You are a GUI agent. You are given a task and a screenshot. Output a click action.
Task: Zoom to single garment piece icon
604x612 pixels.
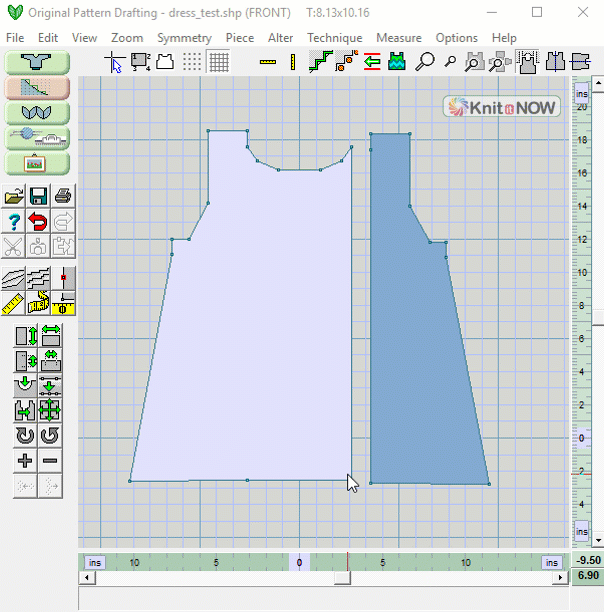[474, 62]
